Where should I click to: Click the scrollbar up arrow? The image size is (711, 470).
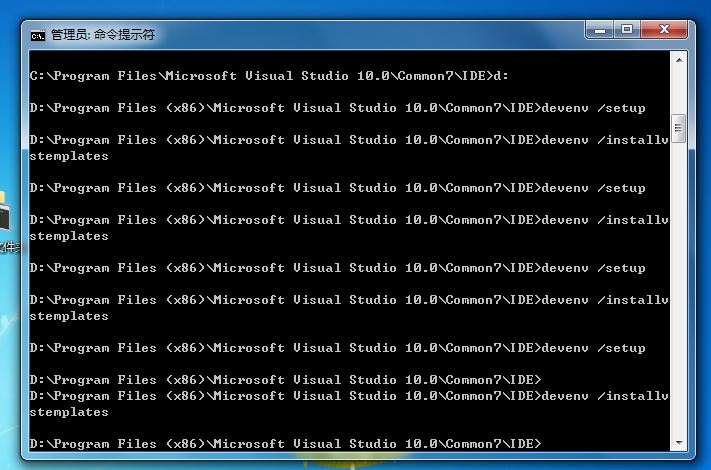coord(678,62)
